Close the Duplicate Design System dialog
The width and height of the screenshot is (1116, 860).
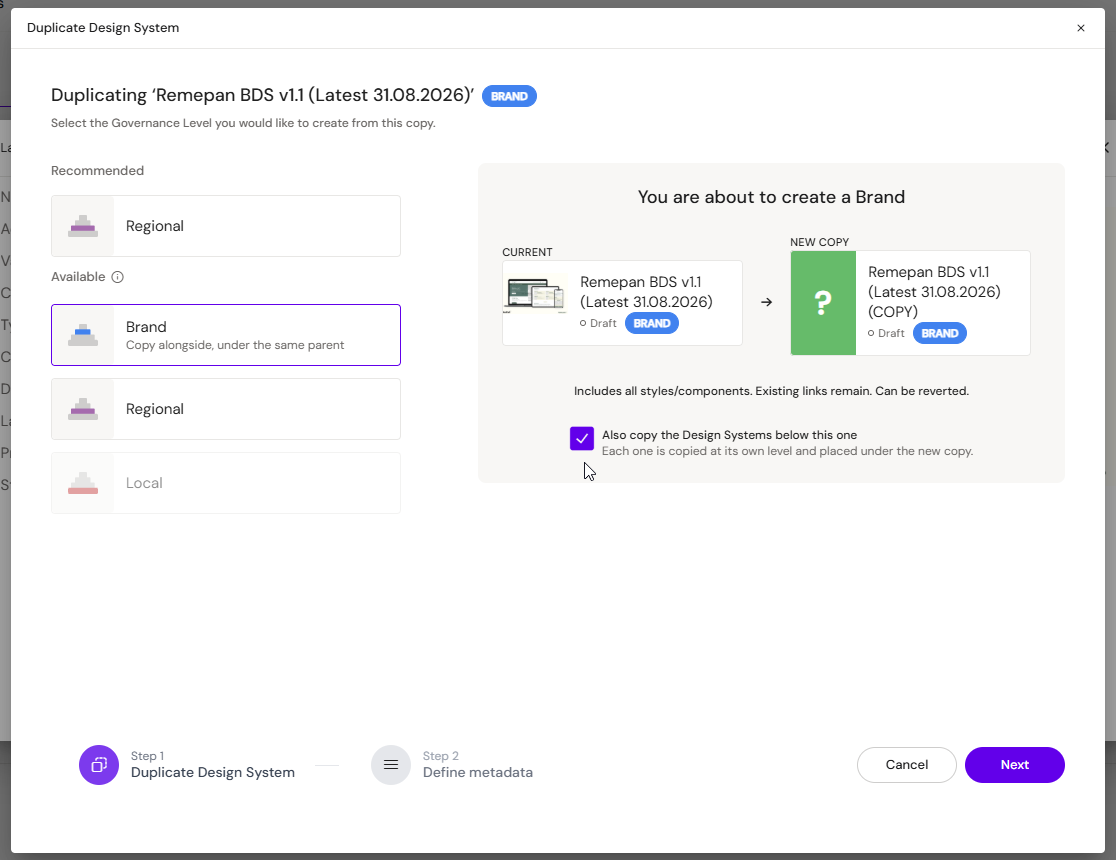(x=1080, y=28)
